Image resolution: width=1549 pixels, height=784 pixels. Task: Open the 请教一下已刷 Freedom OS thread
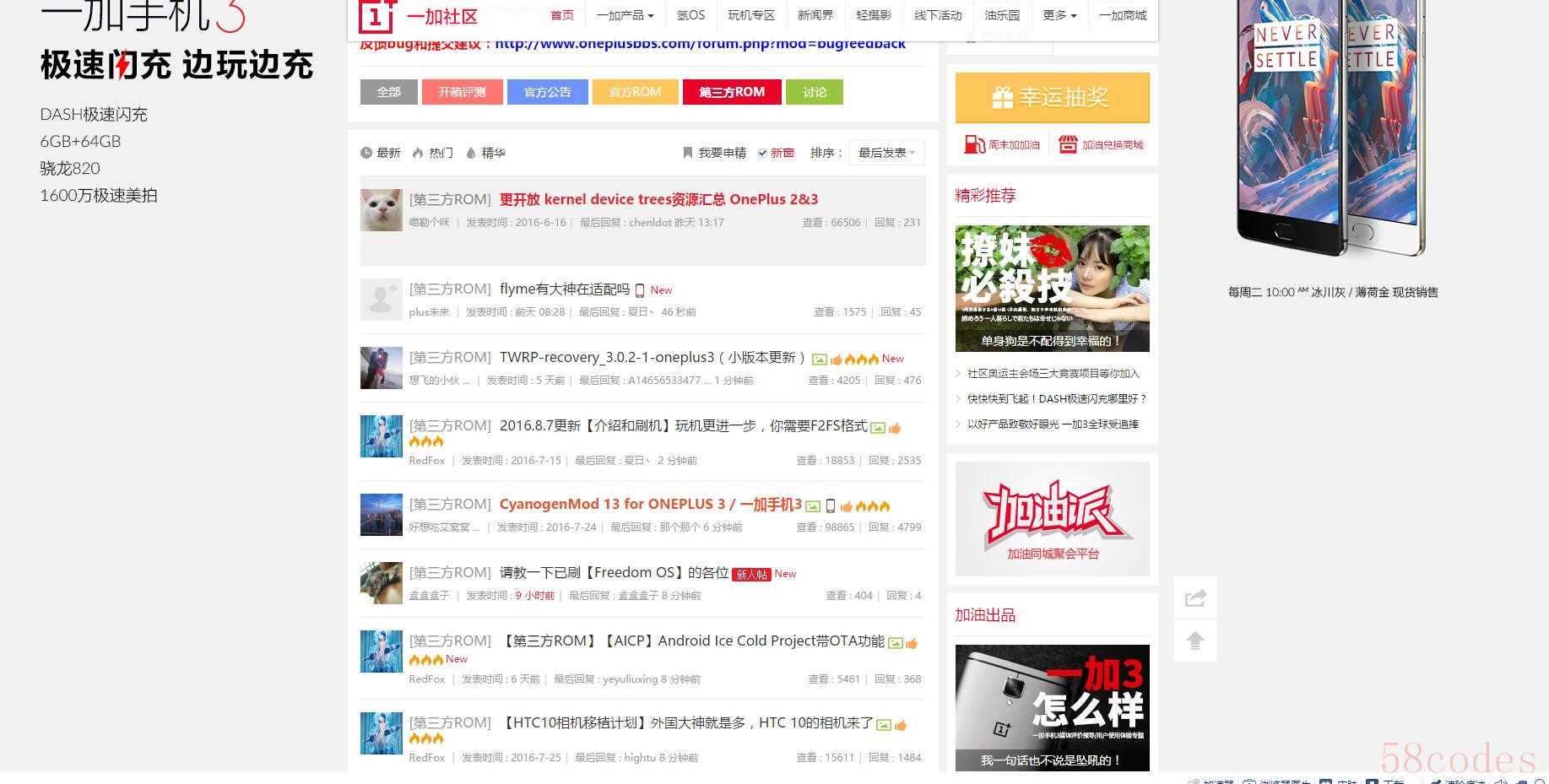[614, 572]
